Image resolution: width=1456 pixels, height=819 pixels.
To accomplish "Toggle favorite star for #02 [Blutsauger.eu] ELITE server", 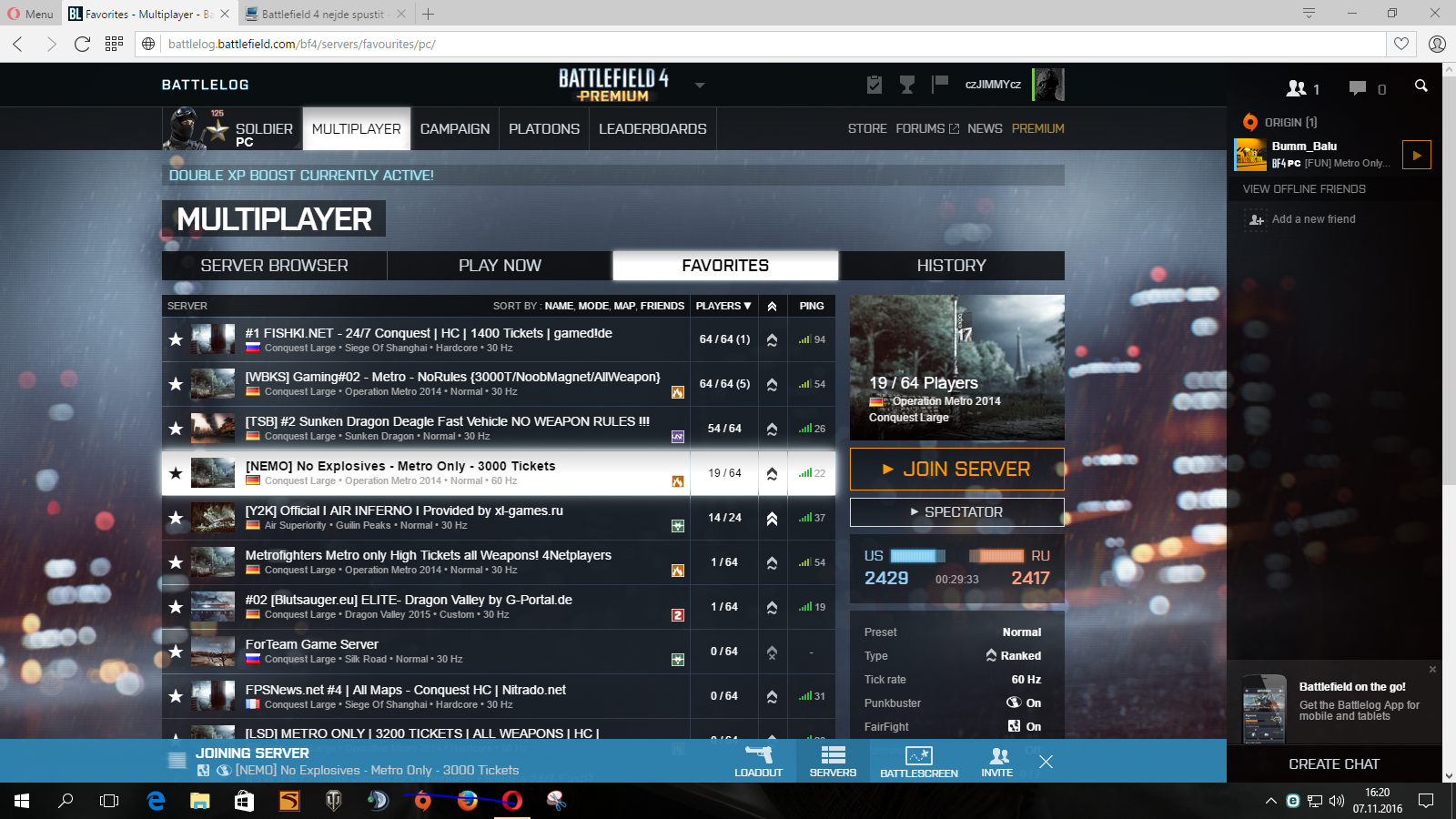I will [x=176, y=607].
